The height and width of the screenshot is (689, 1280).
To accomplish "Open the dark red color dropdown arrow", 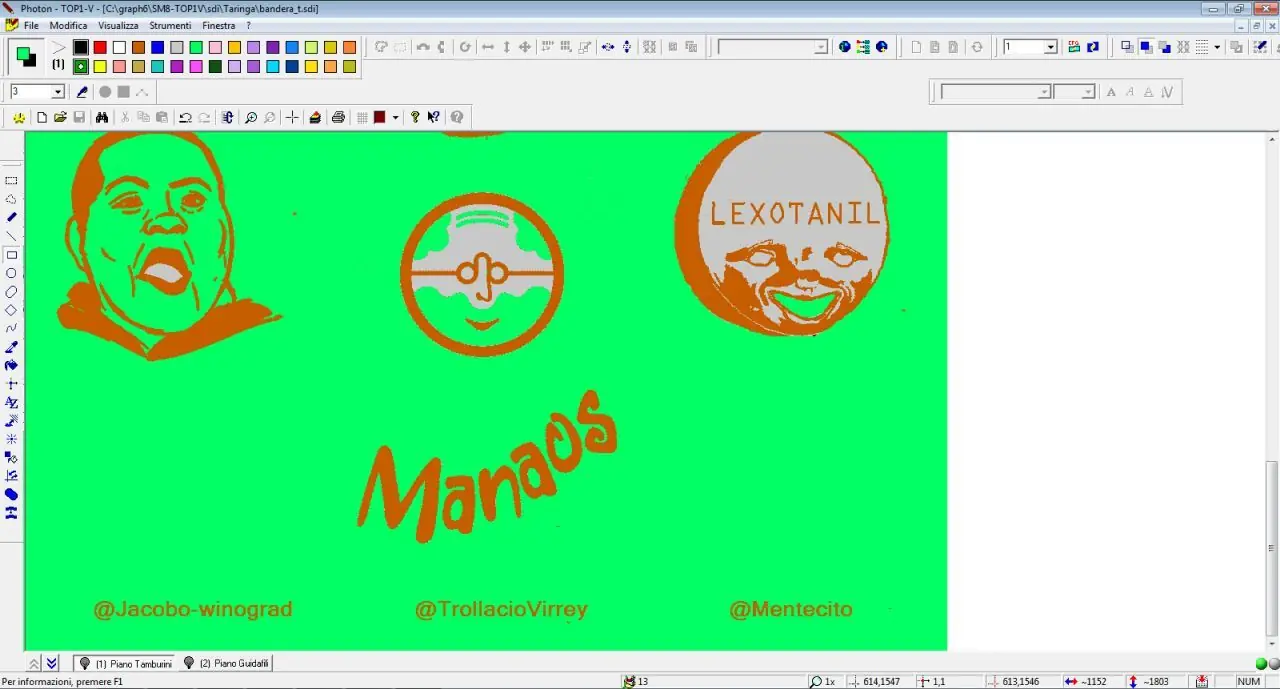I will [x=395, y=117].
